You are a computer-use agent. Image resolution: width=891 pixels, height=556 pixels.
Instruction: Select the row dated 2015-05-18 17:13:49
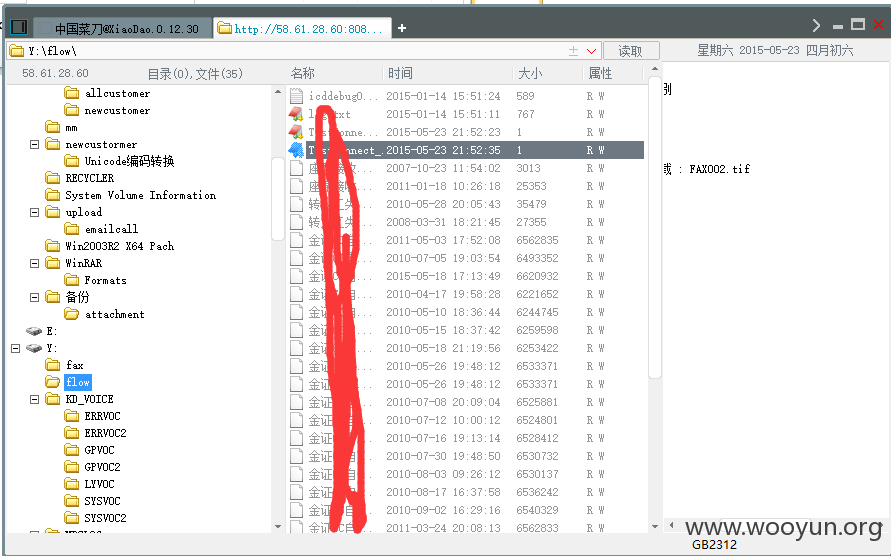click(465, 276)
